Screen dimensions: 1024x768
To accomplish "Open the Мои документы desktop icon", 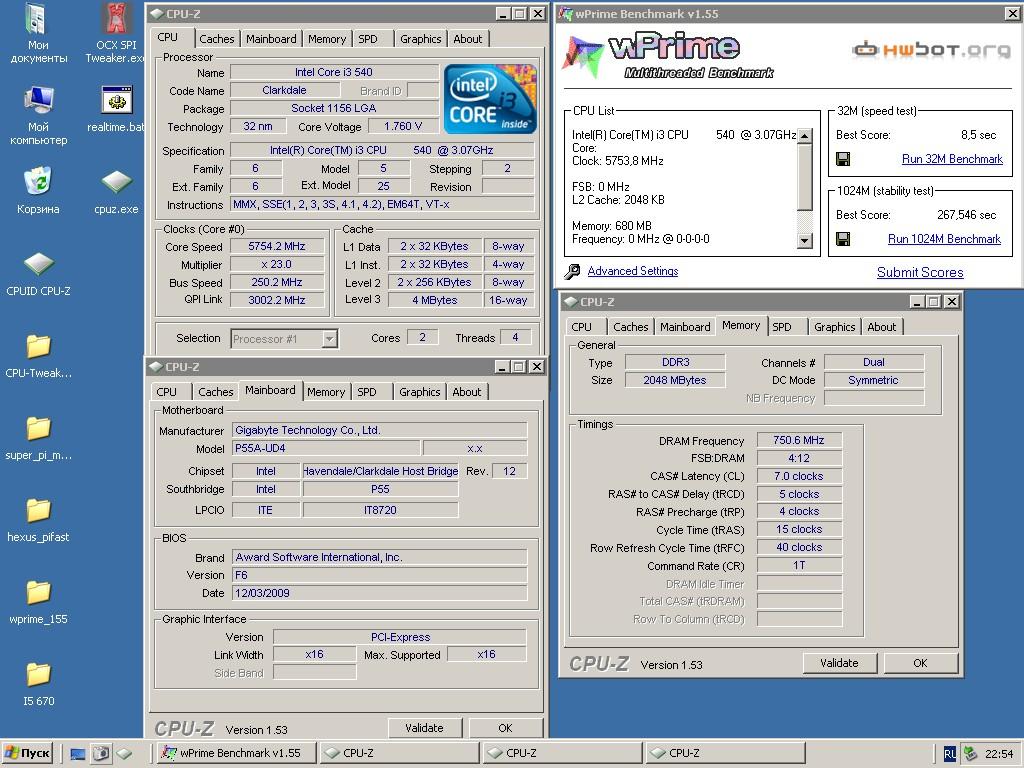I will tap(38, 34).
